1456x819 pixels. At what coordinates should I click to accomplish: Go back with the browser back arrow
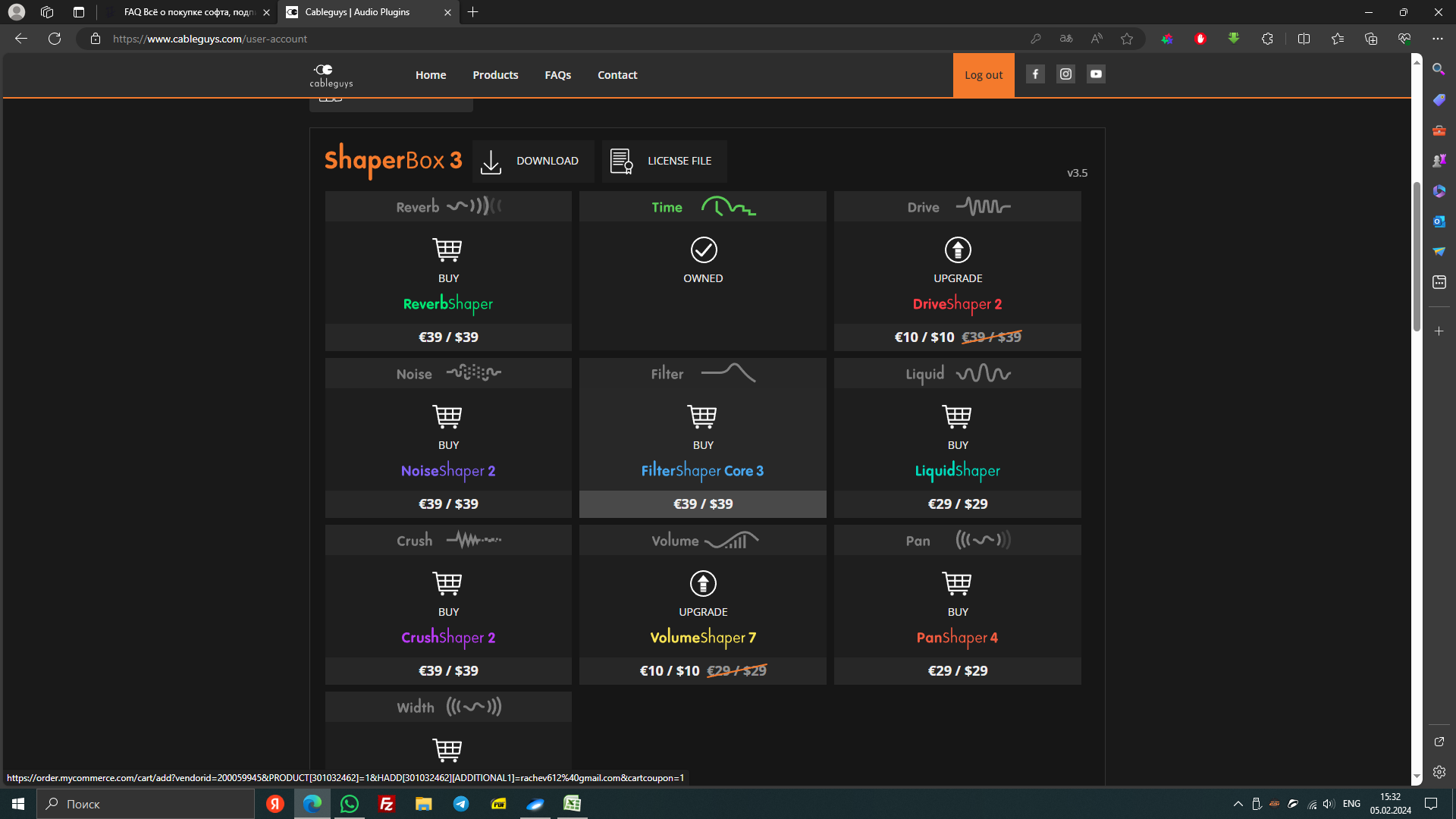(x=21, y=39)
